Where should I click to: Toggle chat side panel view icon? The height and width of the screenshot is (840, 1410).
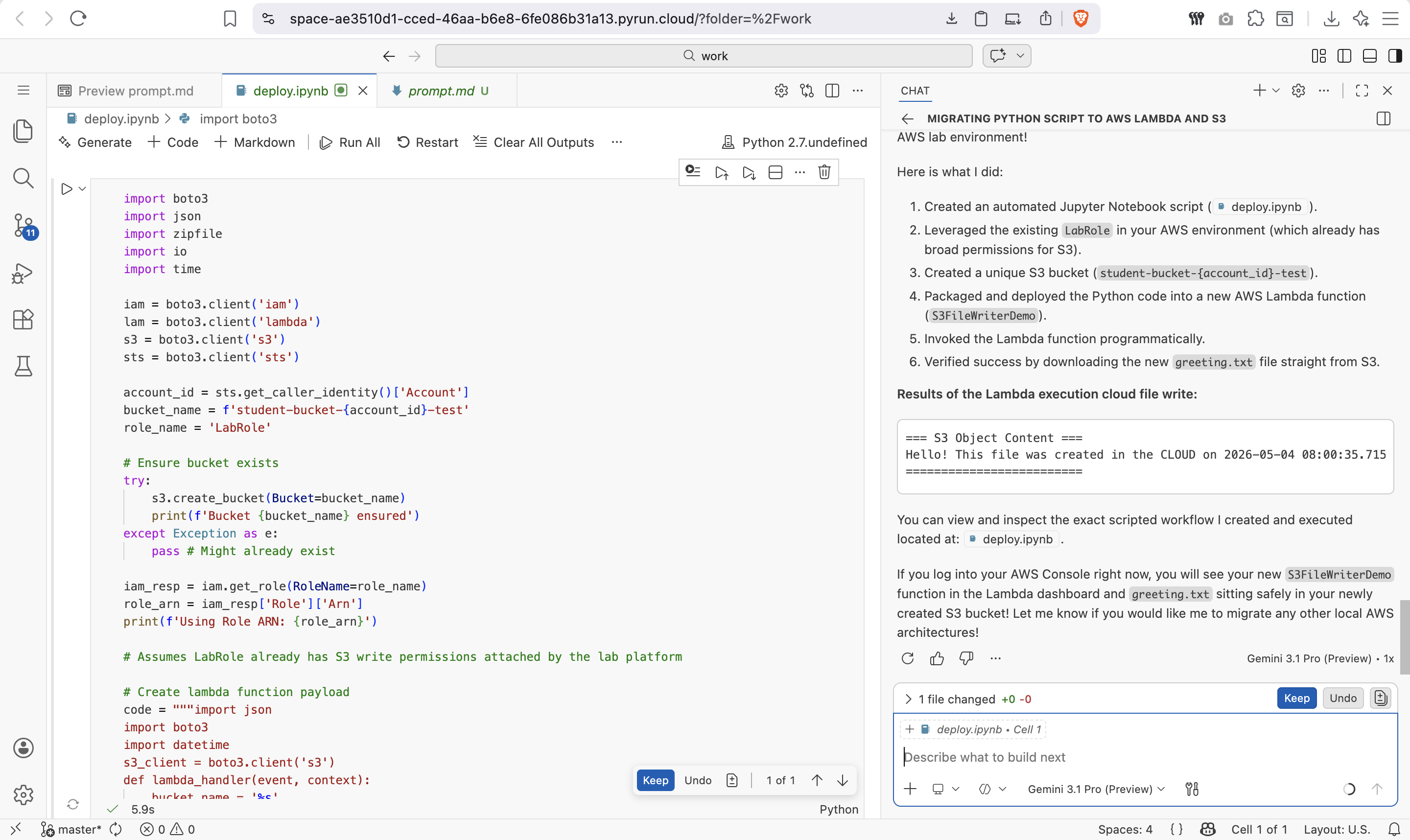[1384, 118]
